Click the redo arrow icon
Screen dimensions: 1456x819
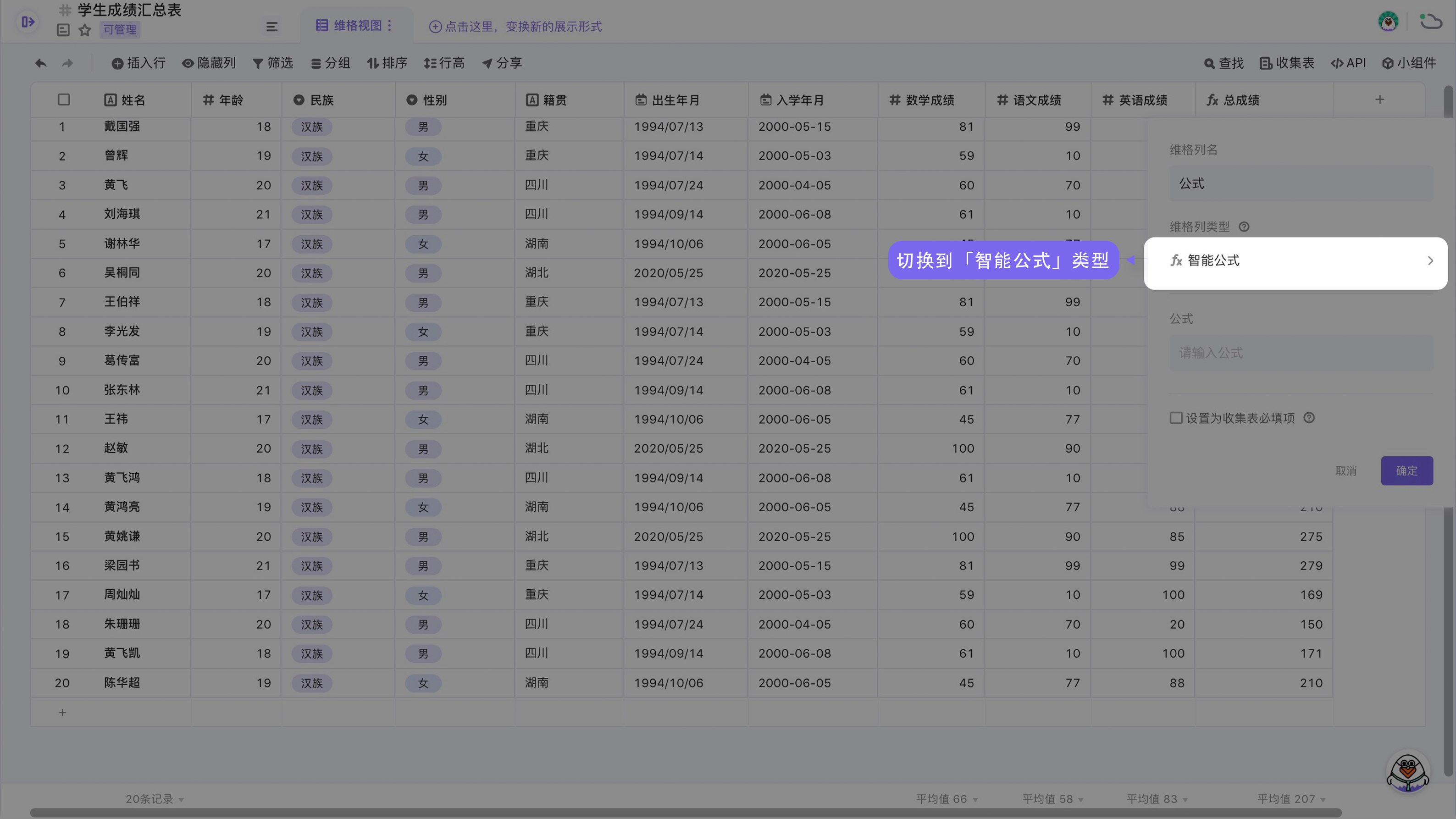click(x=67, y=63)
